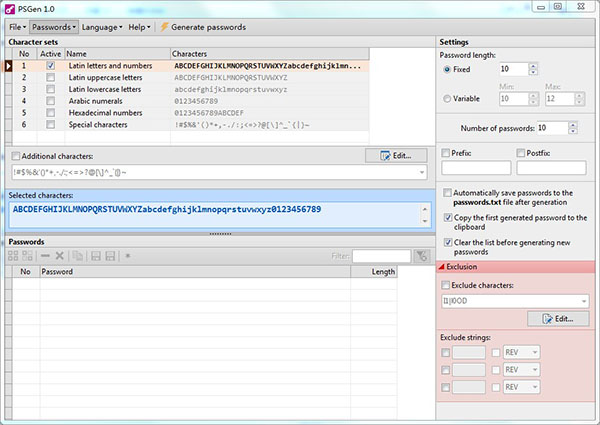Click the select all icon in Passwords toolbar
The width and height of the screenshot is (600, 425).
(x=15, y=257)
